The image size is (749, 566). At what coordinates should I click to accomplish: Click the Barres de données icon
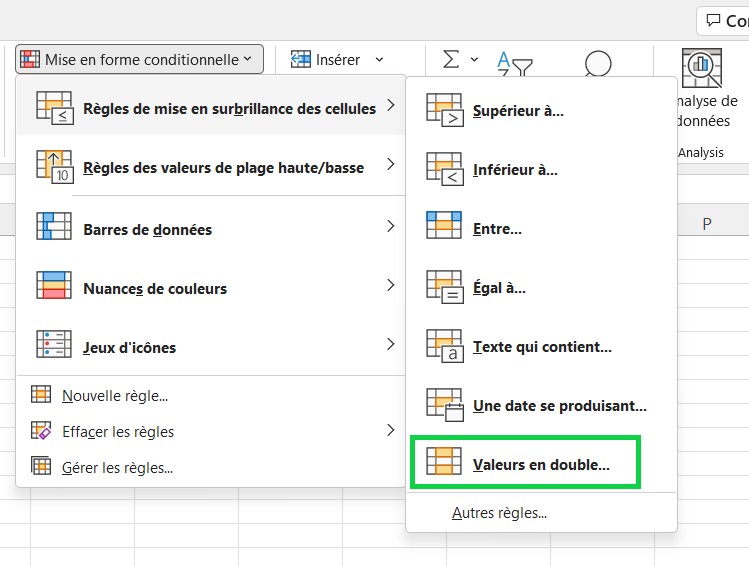tap(54, 226)
